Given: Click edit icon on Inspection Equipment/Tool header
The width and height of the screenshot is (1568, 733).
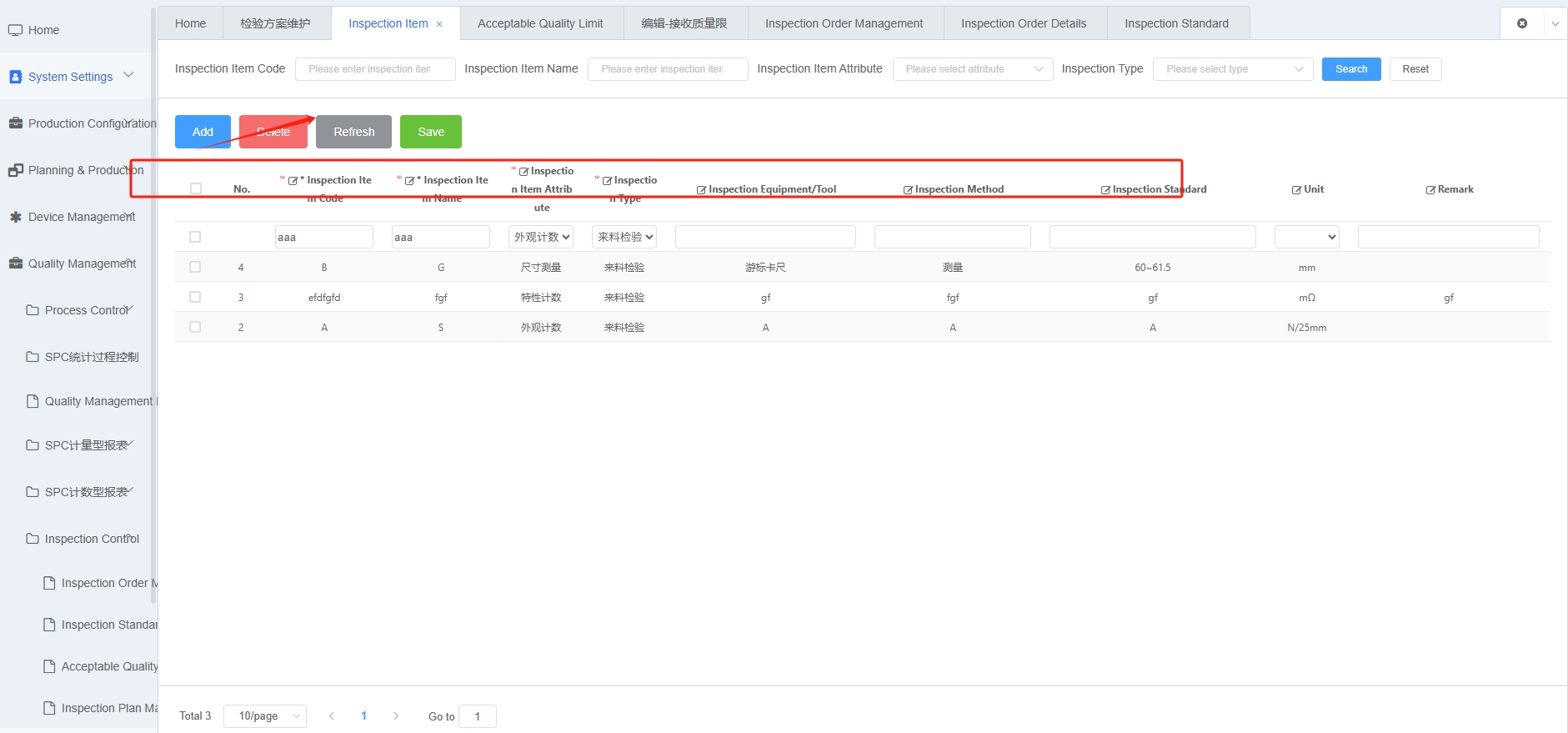Looking at the screenshot, I should coord(701,190).
